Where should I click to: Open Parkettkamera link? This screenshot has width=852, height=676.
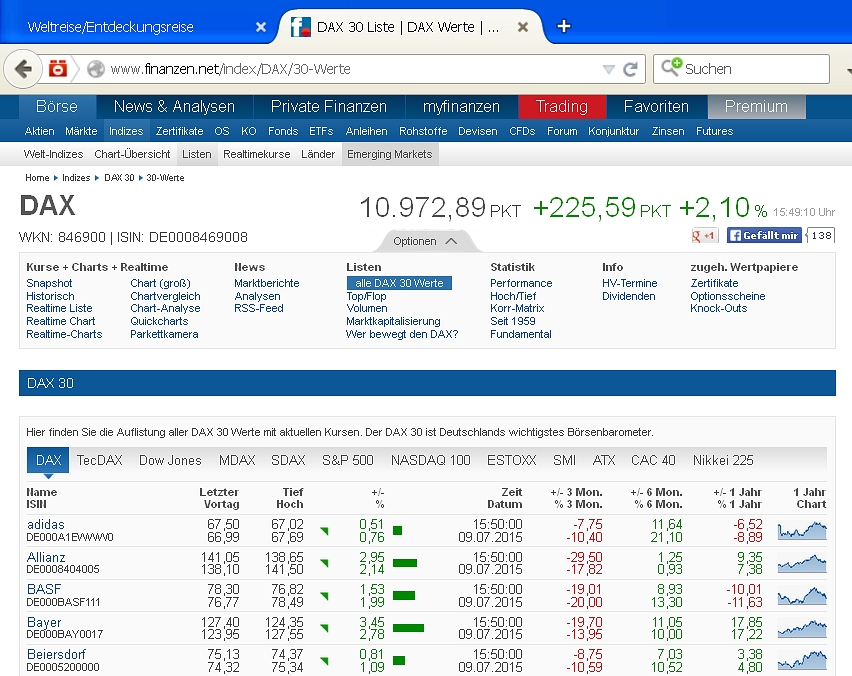(164, 334)
